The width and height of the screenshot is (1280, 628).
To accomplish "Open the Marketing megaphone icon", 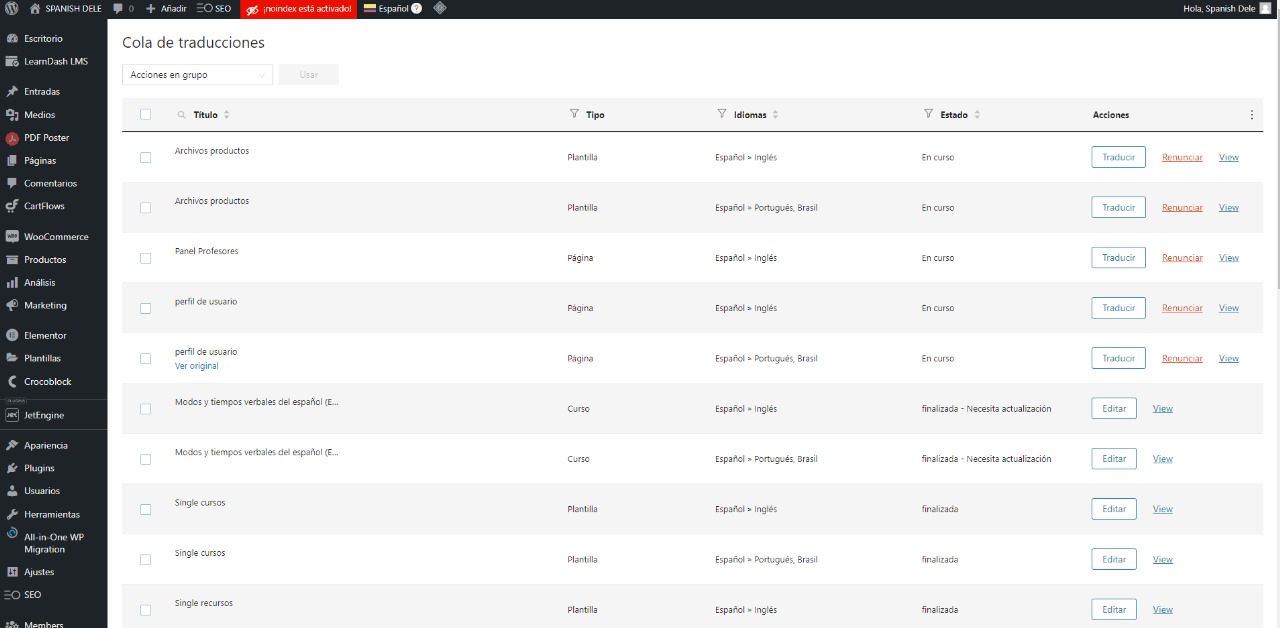I will point(12,306).
